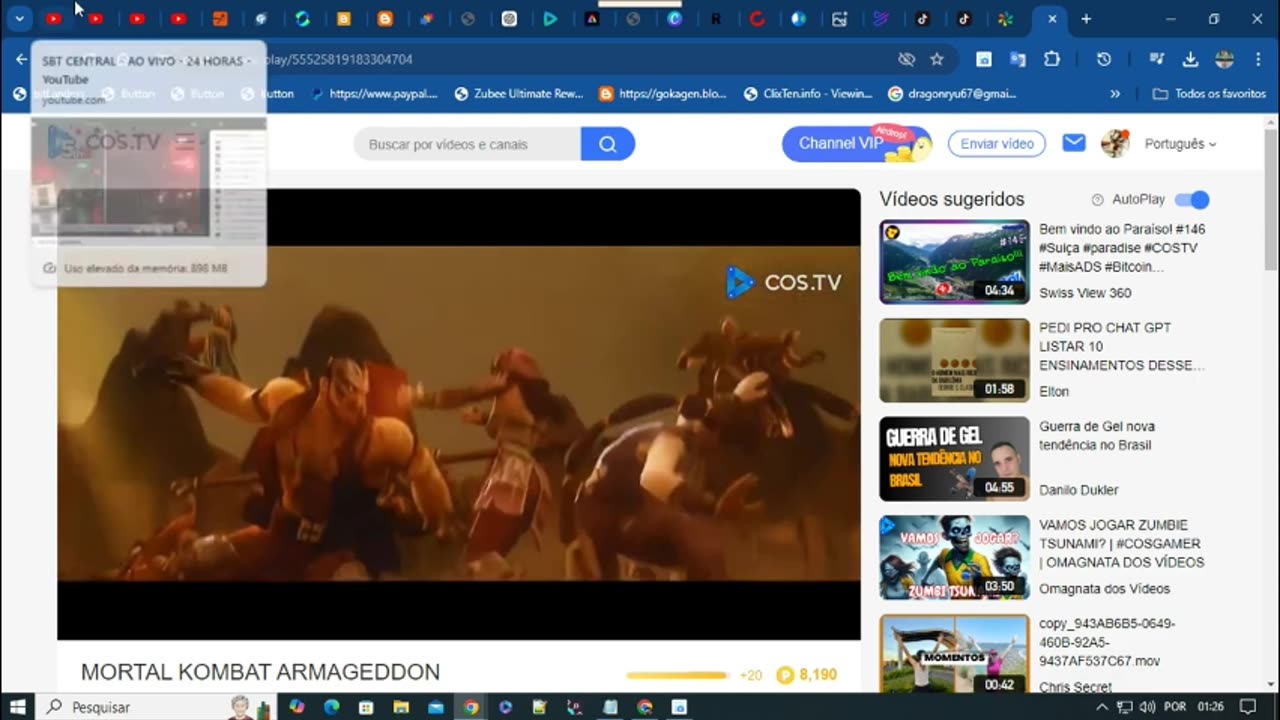
Task: Open Bem vindo ao Paraíso video thumbnail
Action: (954, 262)
